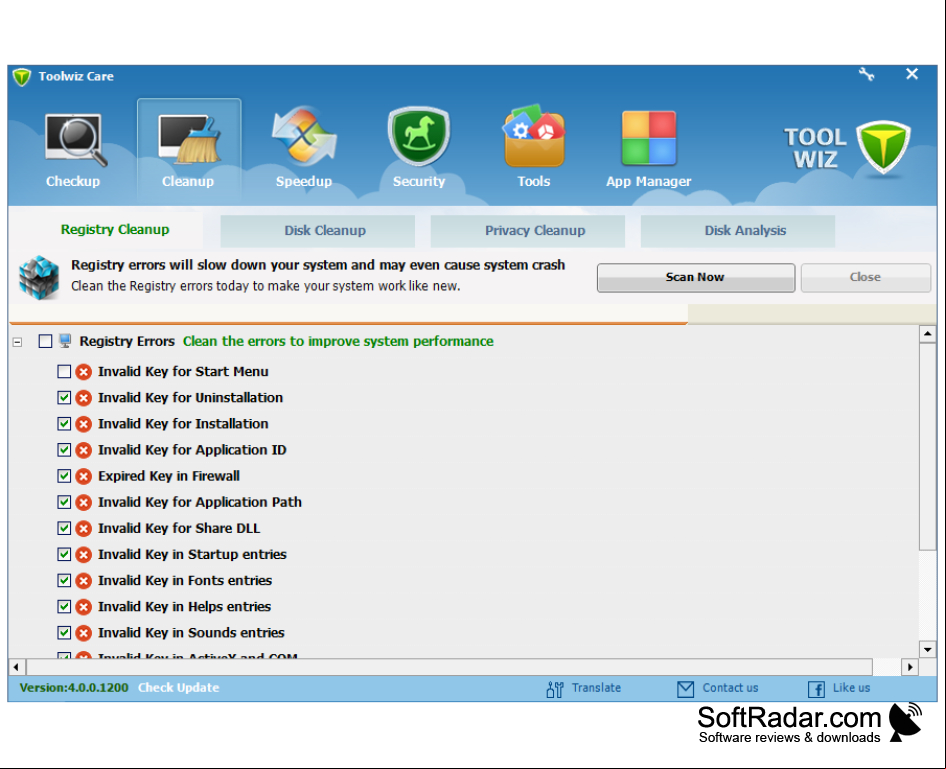Screen dimensions: 946x769
Task: Open the App Manager module
Action: click(649, 151)
